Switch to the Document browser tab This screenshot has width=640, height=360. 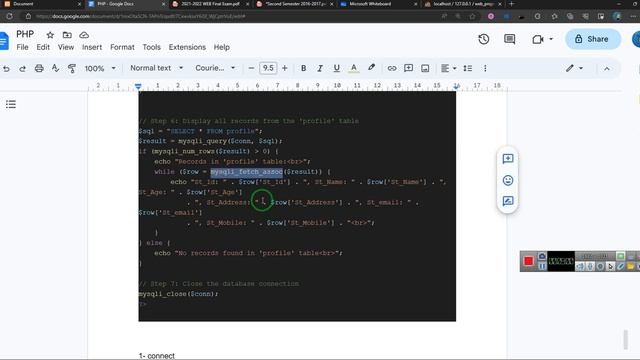(42, 4)
